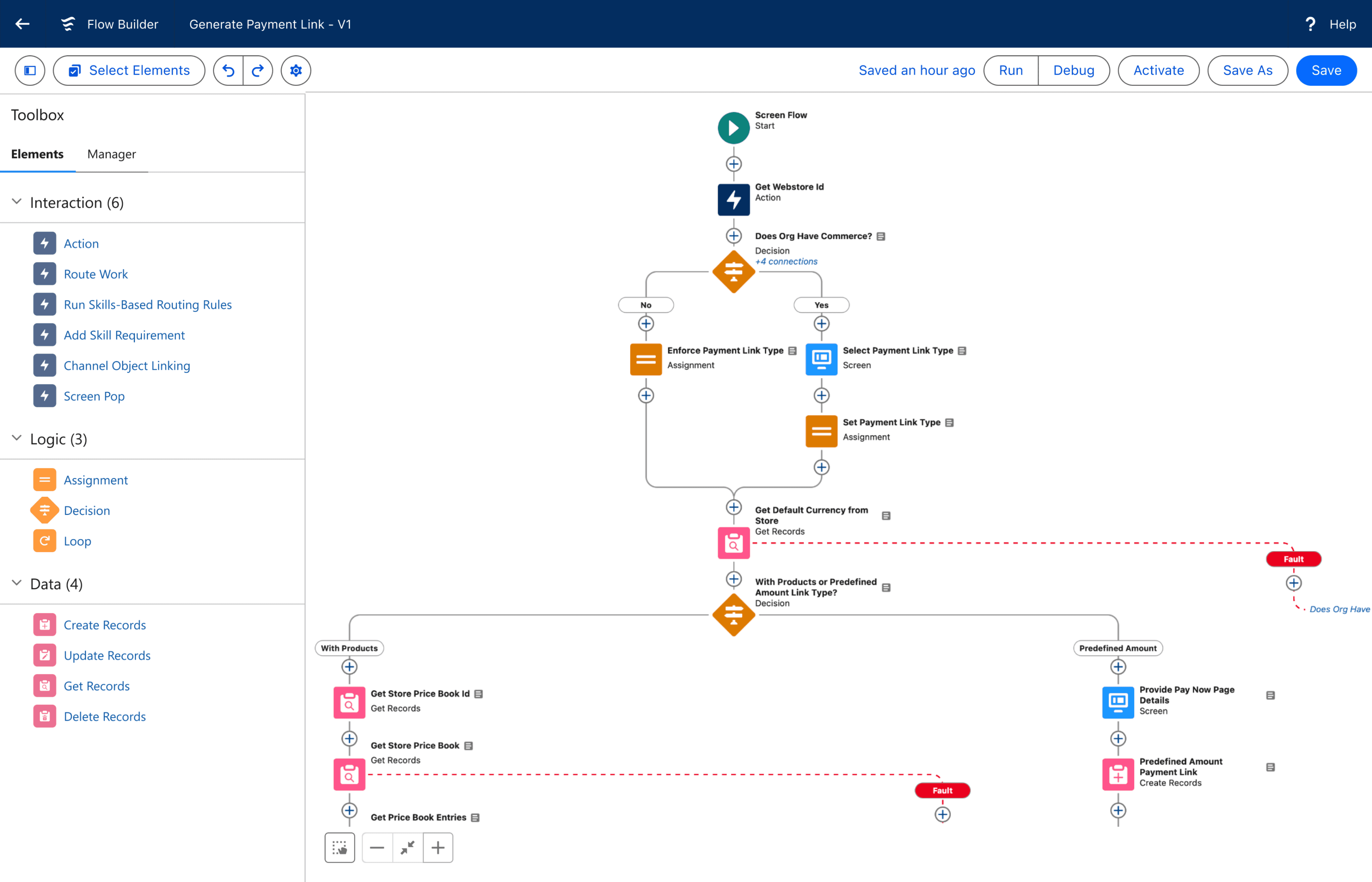Viewport: 1372px width, 882px height.
Task: Open the +4 connections link
Action: pyautogui.click(x=785, y=262)
